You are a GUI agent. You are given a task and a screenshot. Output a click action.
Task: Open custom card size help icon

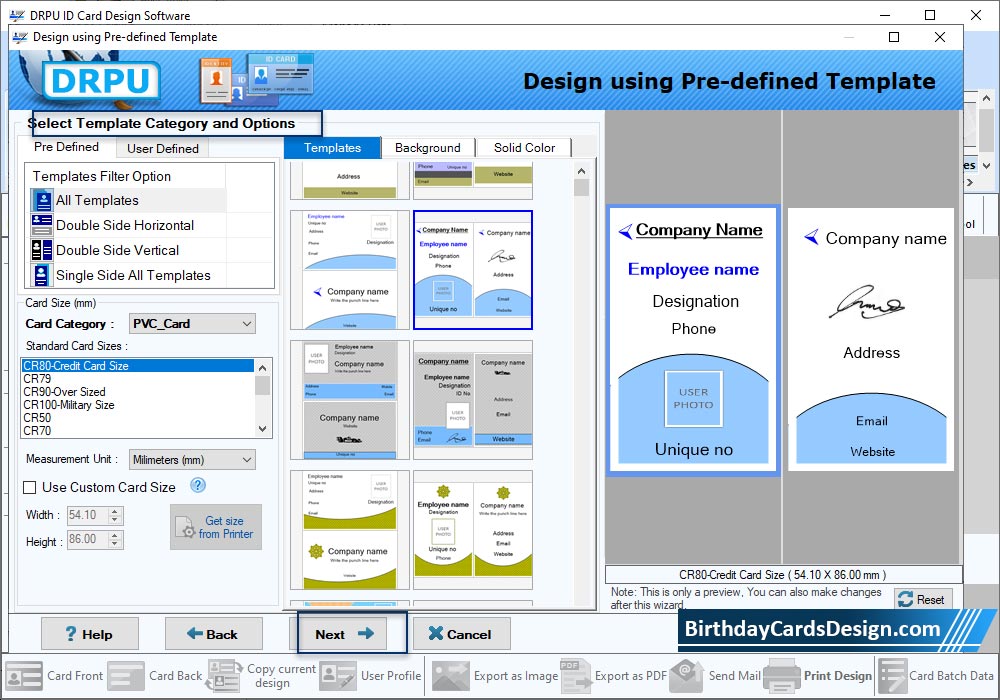pyautogui.click(x=198, y=486)
